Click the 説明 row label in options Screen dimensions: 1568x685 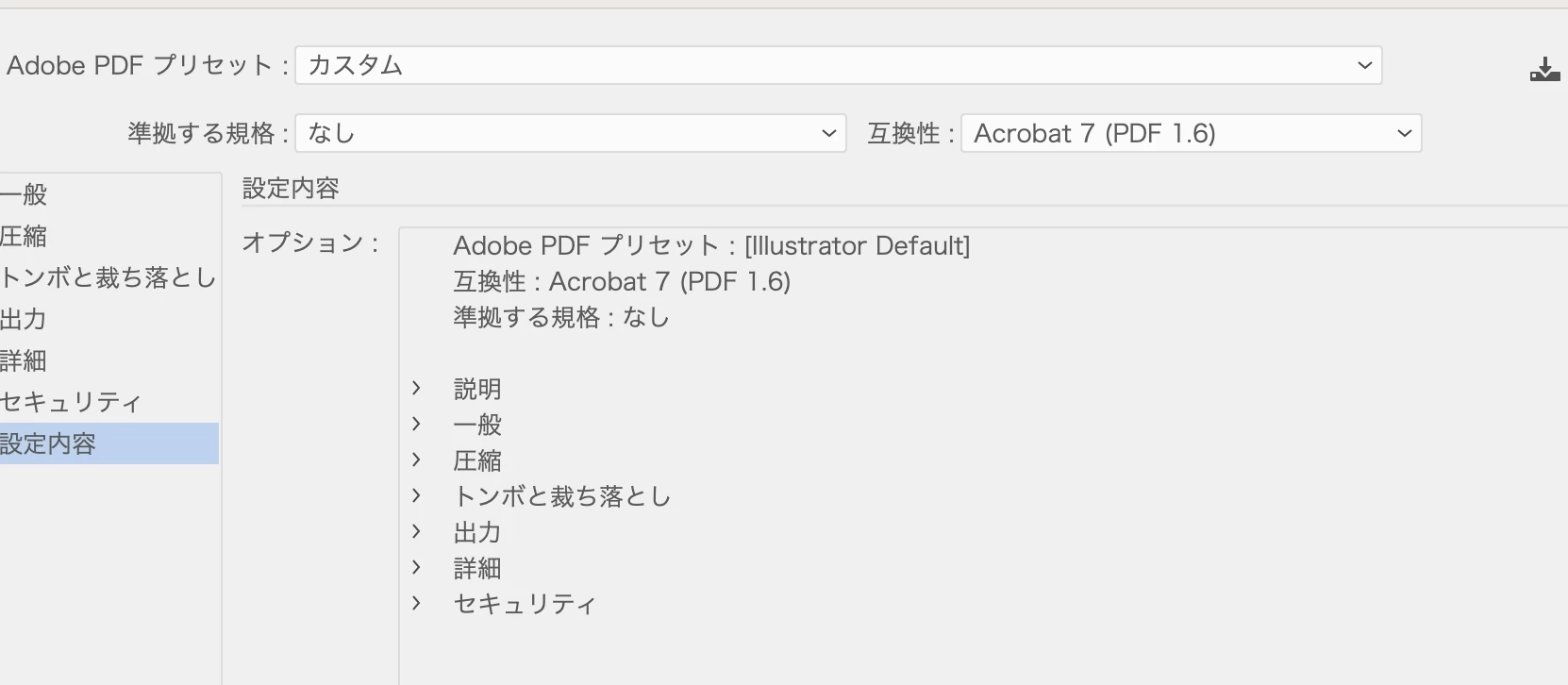tap(477, 389)
